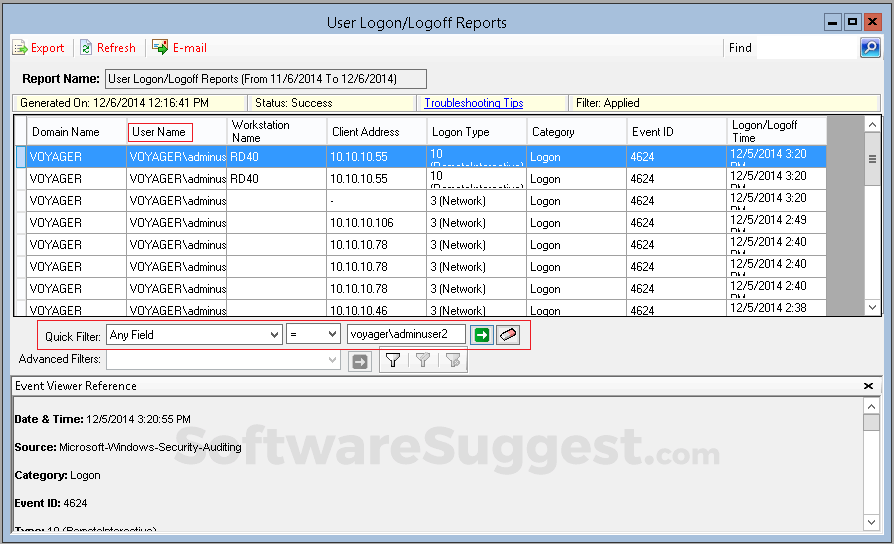894x544 pixels.
Task: Click the Report Name field
Action: coord(266,79)
